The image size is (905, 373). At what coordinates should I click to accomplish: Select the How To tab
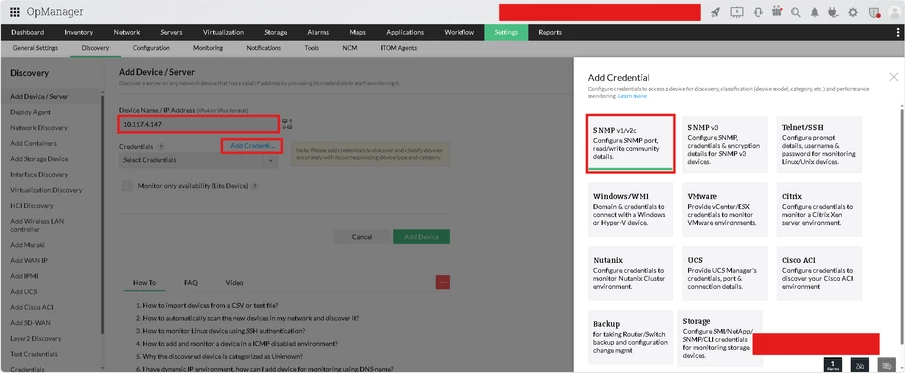pos(144,283)
